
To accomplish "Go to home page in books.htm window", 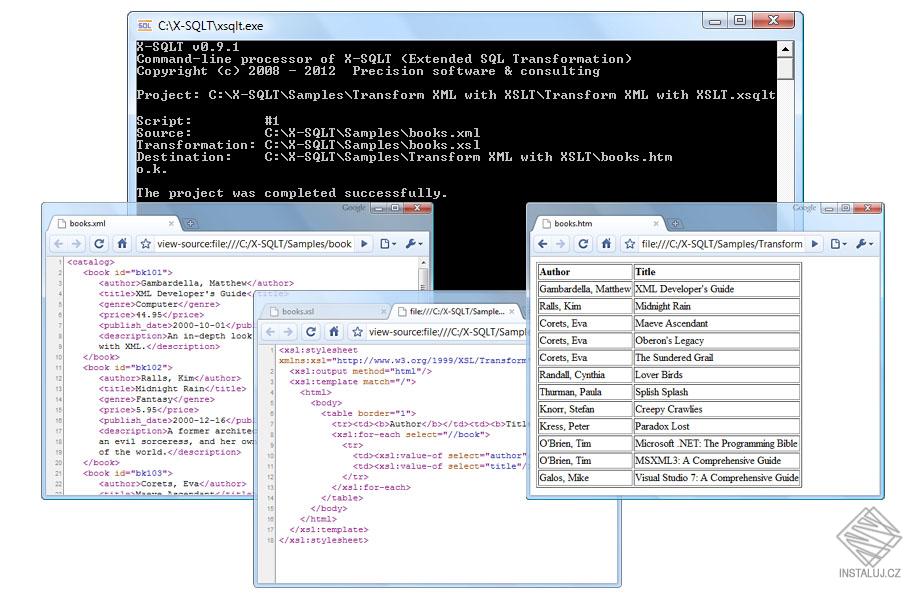I will 606,244.
